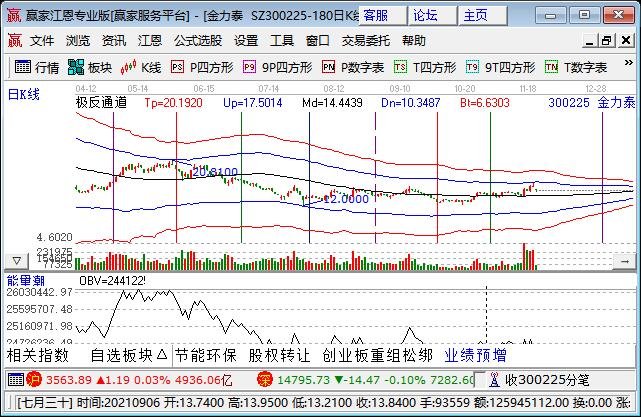Viewport: 641px width, 417px height.
Task: Click the 11-18 date marker on axis
Action: point(528,88)
